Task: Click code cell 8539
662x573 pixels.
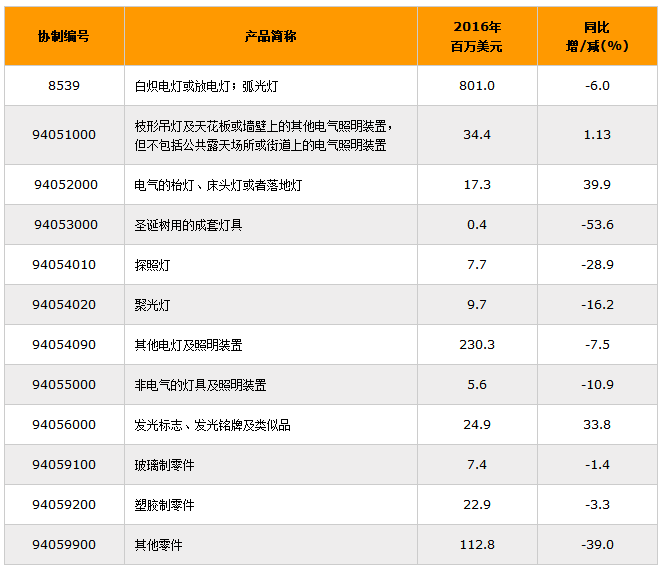Action: tap(64, 86)
